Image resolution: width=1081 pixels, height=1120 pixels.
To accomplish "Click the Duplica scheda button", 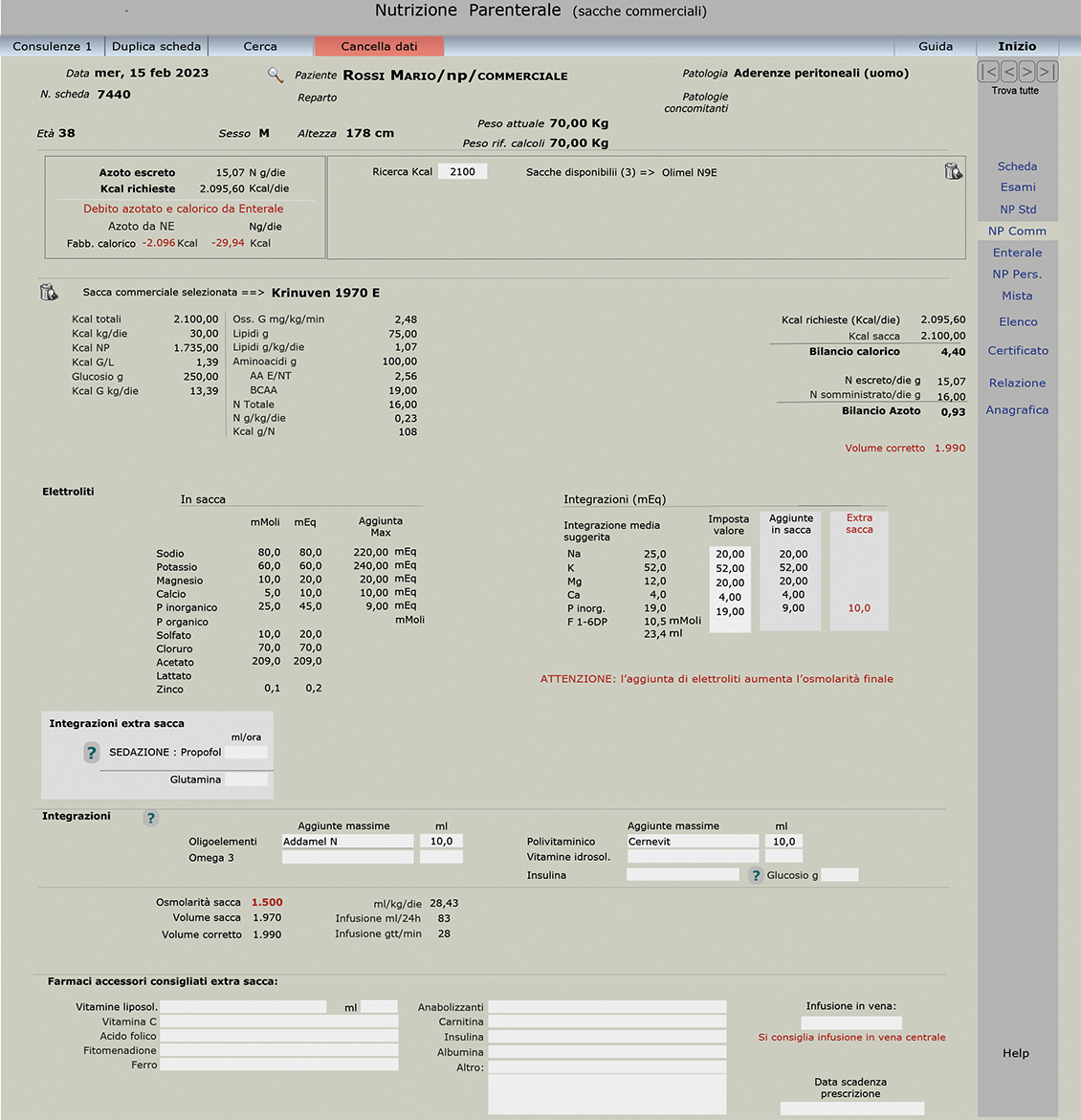I will tap(157, 47).
